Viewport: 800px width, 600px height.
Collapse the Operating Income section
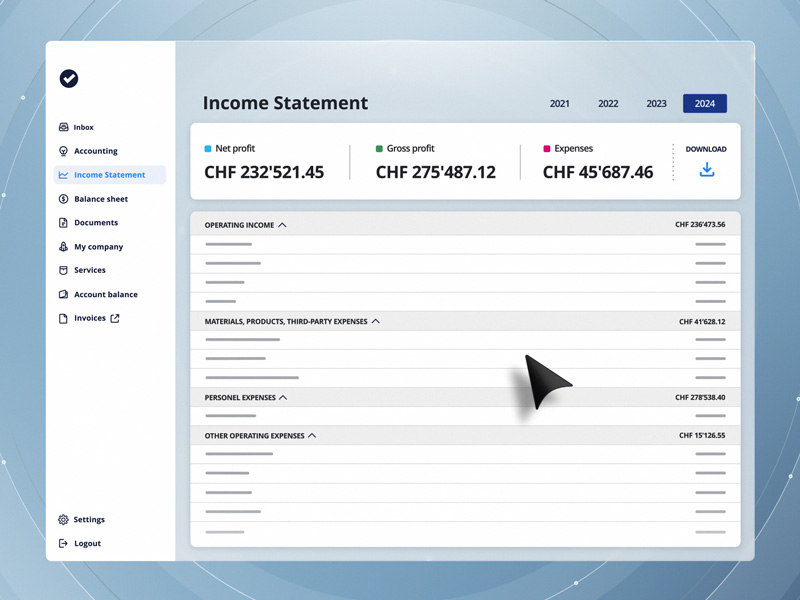click(x=282, y=225)
